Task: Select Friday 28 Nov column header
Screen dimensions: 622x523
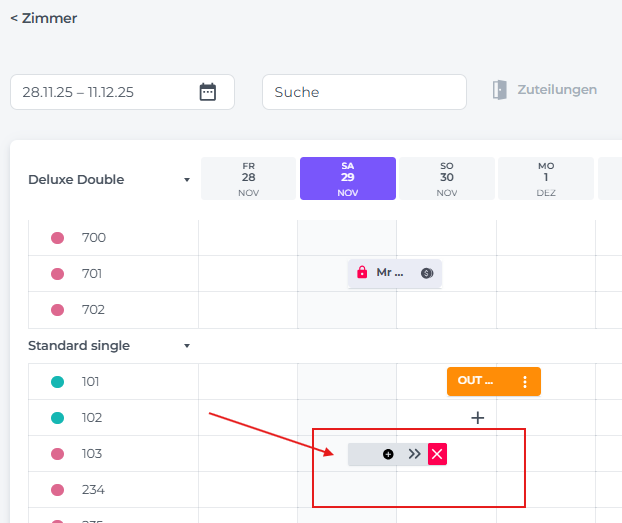Action: coord(248,179)
